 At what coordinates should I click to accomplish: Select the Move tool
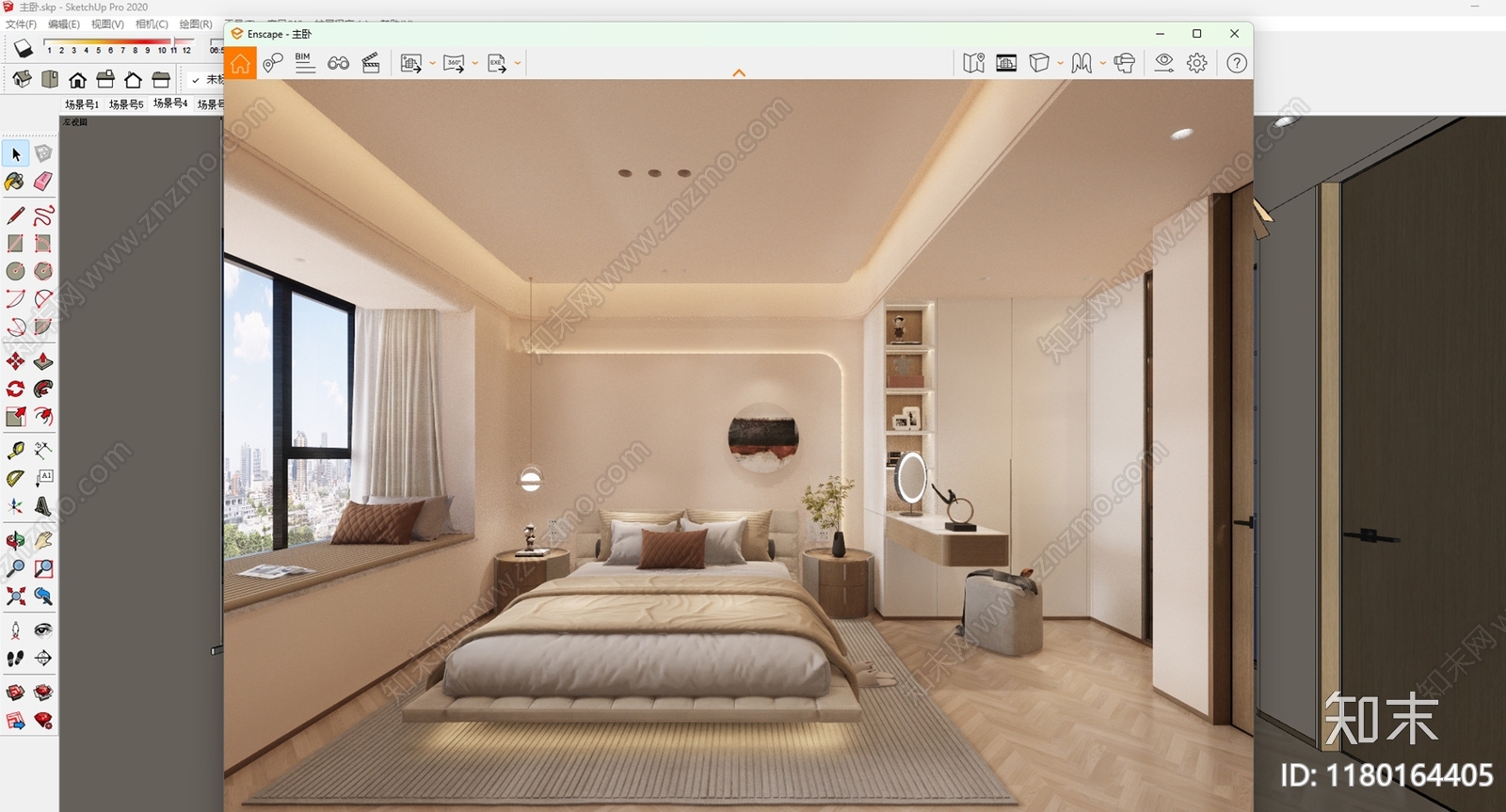pyautogui.click(x=15, y=361)
